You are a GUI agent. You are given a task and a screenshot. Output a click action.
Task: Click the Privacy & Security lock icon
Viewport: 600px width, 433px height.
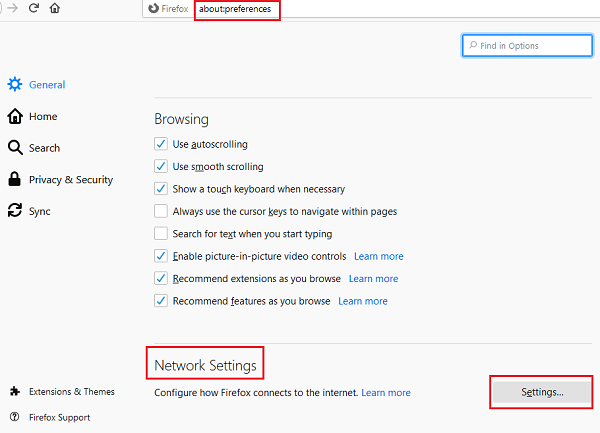tap(15, 180)
